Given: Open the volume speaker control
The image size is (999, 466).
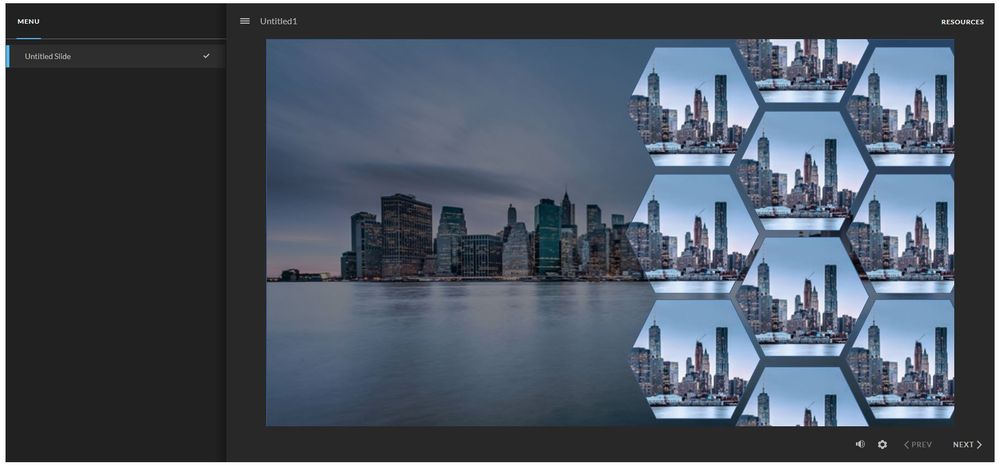Looking at the screenshot, I should pos(860,444).
